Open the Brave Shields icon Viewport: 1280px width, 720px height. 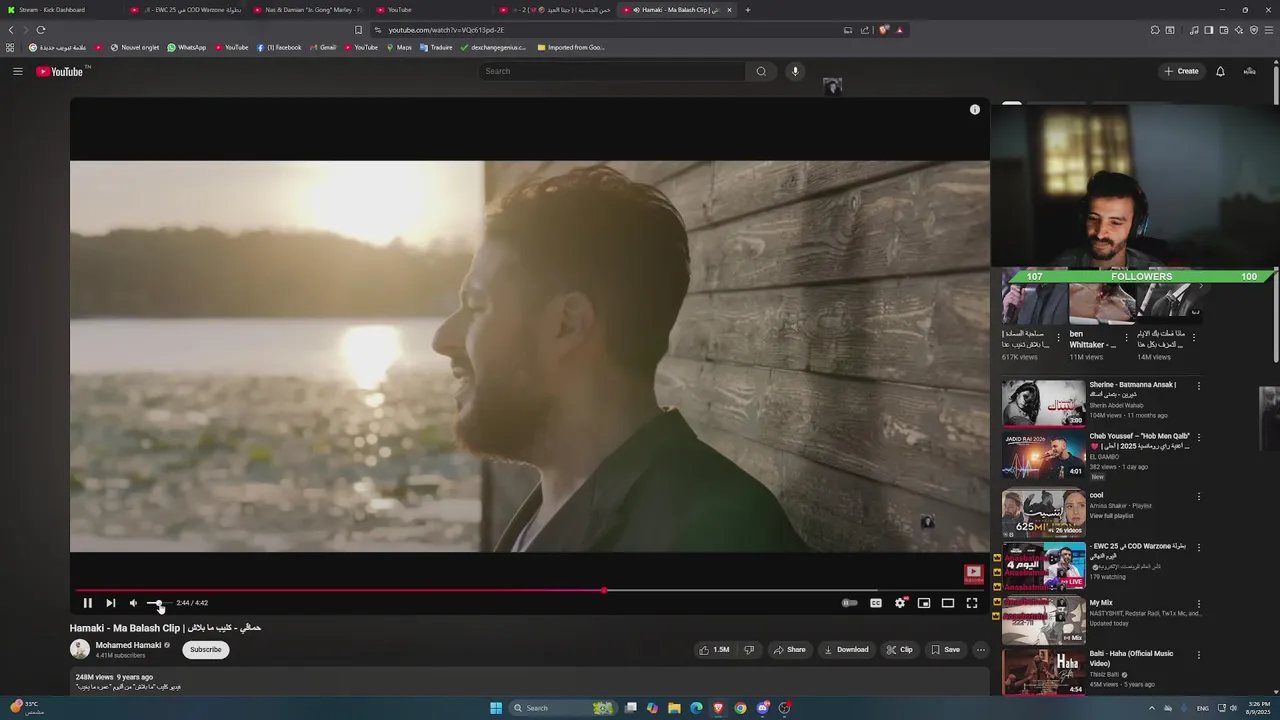point(884,30)
